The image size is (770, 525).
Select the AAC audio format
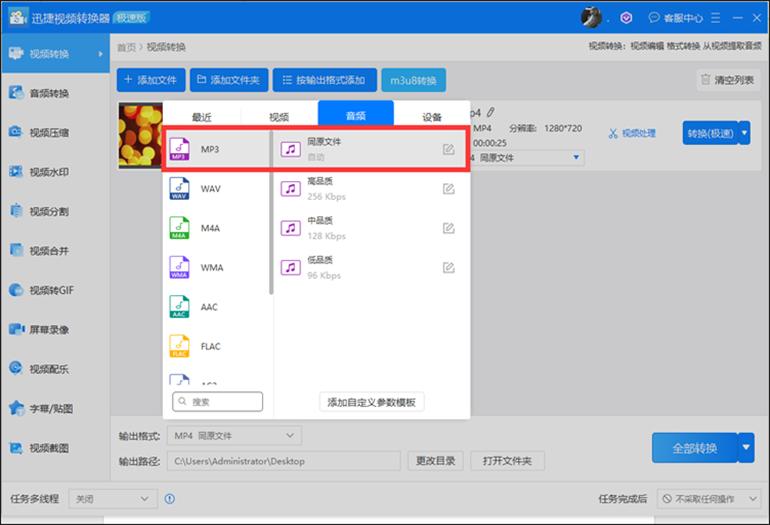pos(217,307)
